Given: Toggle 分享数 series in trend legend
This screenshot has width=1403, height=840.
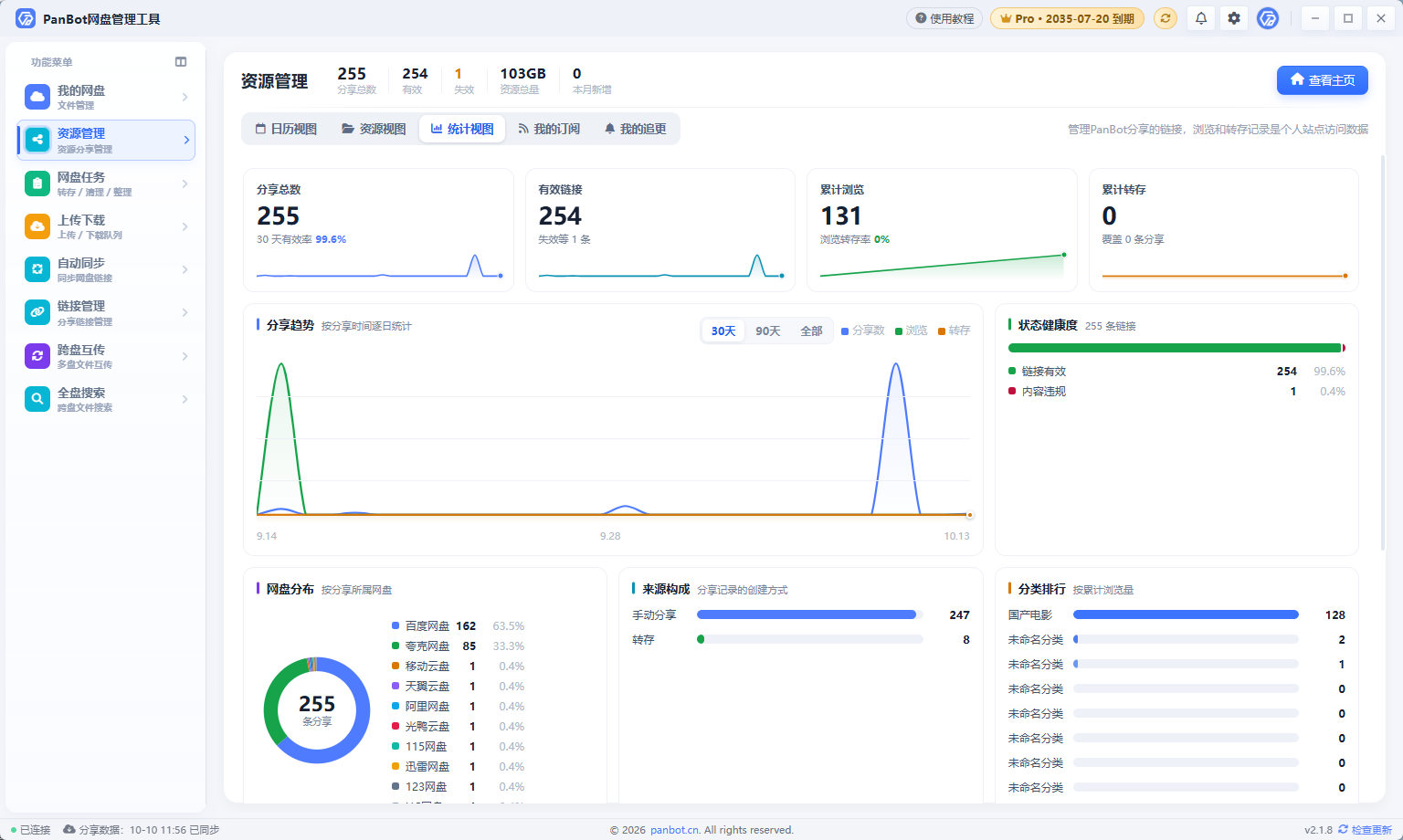Looking at the screenshot, I should pos(863,331).
